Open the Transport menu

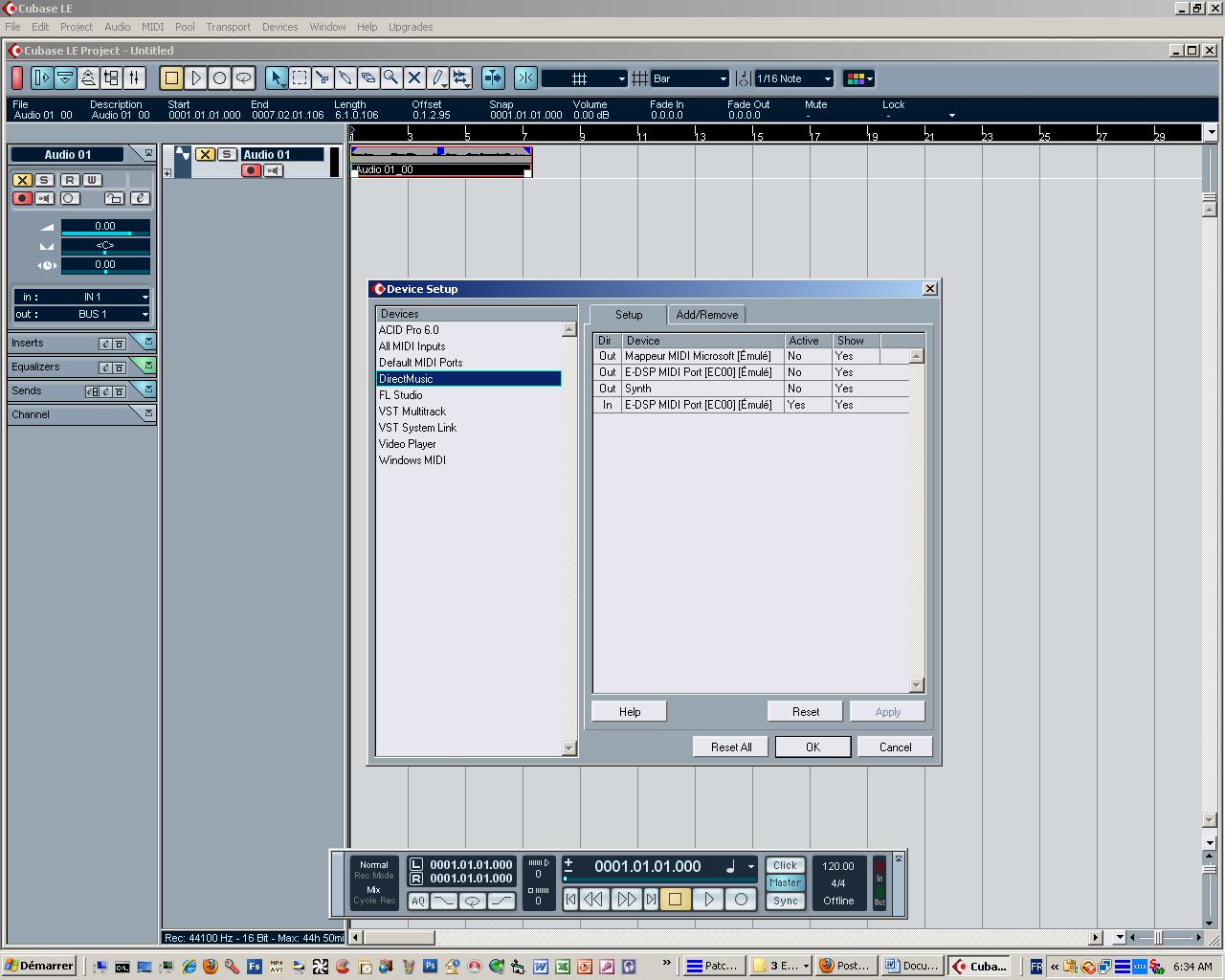229,27
